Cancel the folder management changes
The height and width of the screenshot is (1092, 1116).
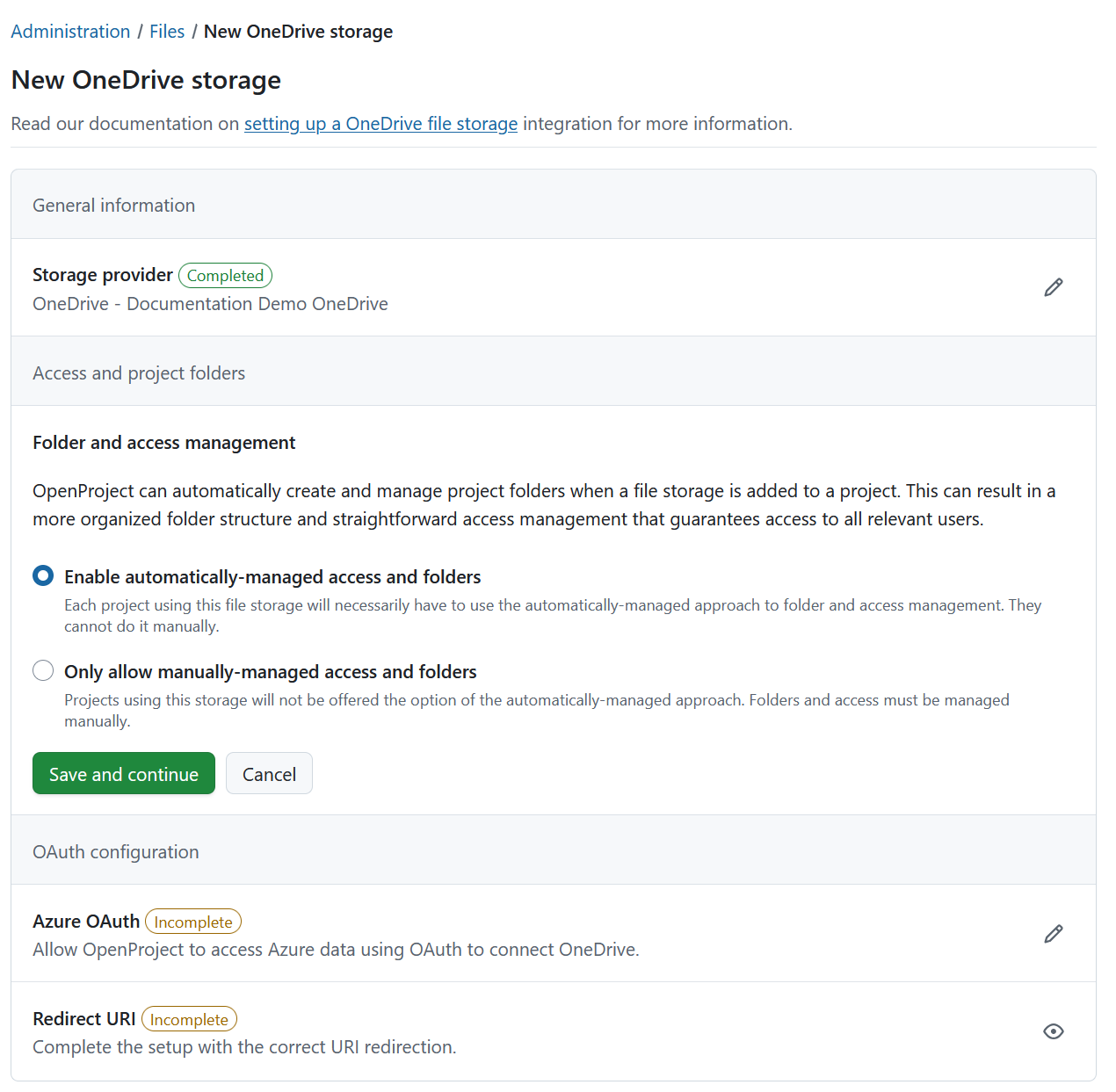[269, 773]
